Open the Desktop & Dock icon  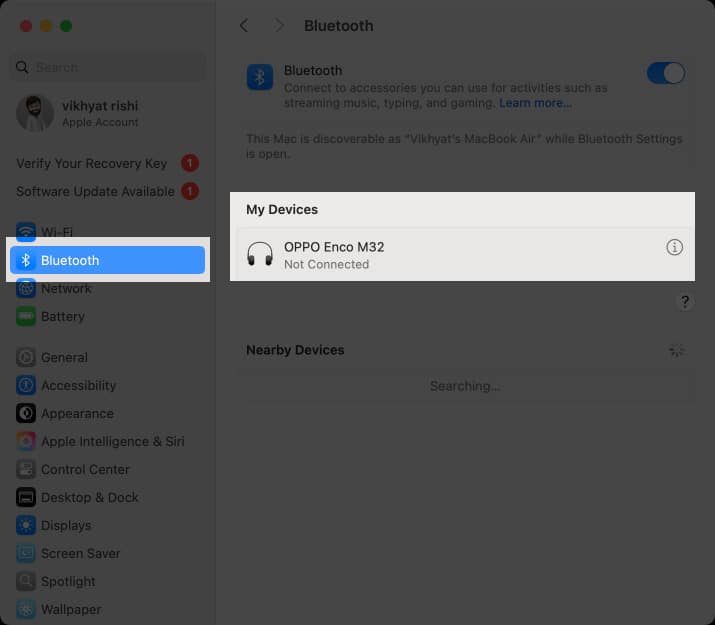[x=26, y=497]
